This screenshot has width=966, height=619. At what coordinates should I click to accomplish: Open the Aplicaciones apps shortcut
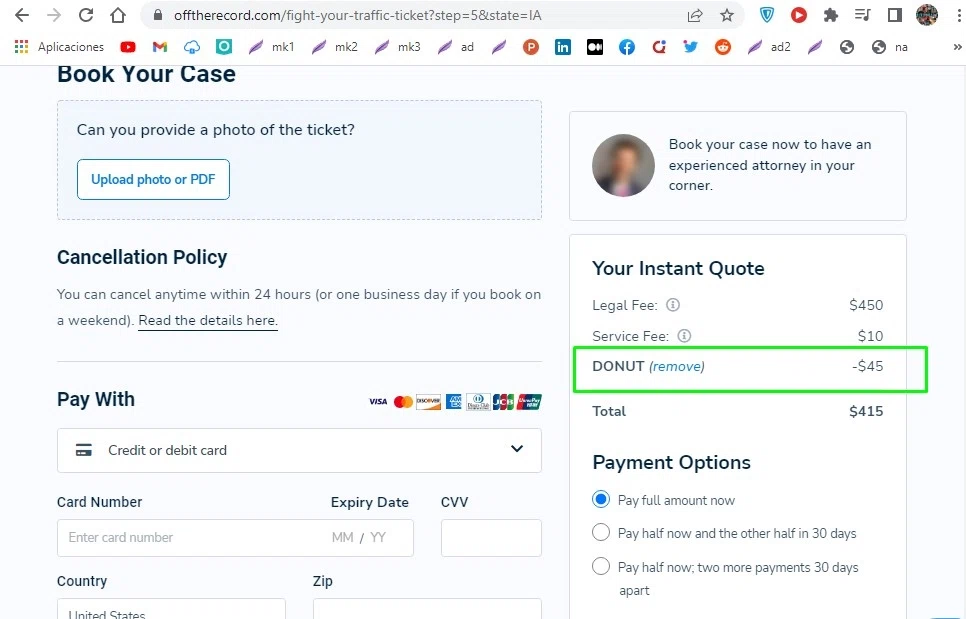60,47
